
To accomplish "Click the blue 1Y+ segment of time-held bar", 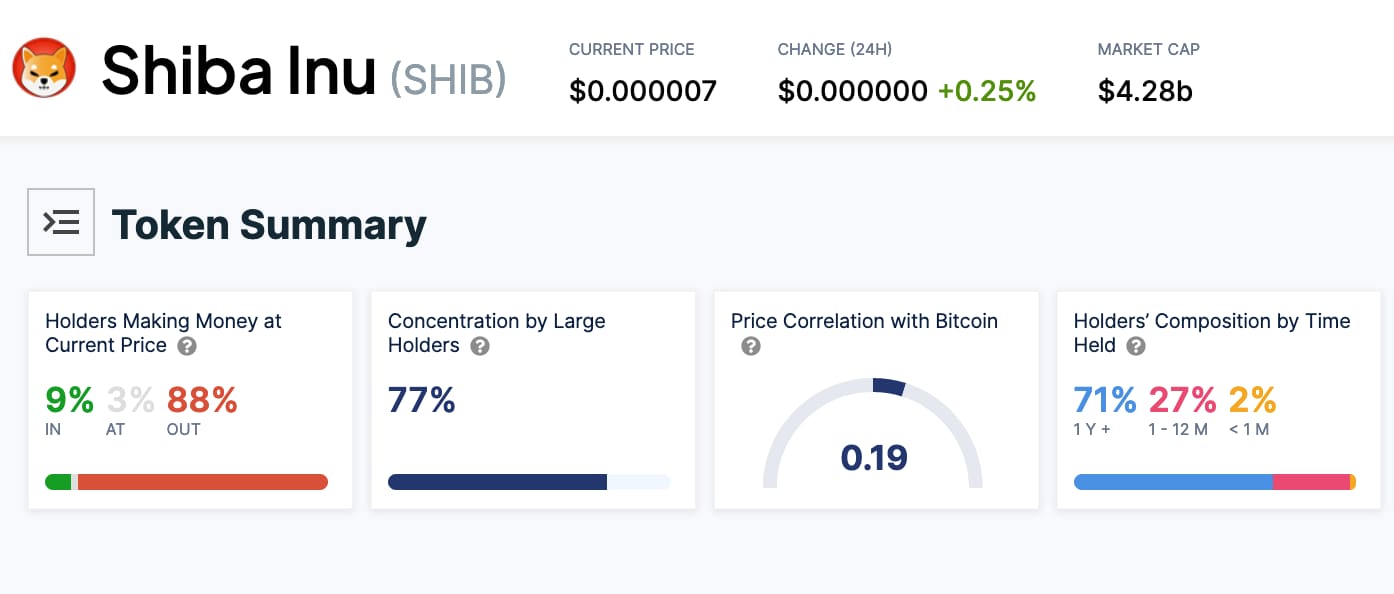I will point(1172,482).
